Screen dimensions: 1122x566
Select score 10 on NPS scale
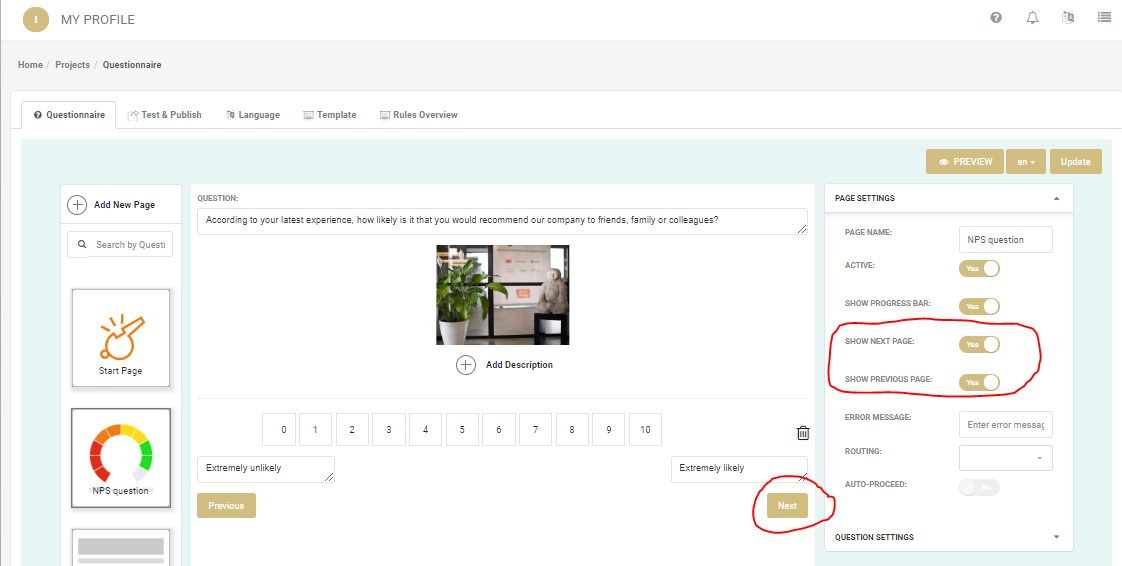[645, 429]
